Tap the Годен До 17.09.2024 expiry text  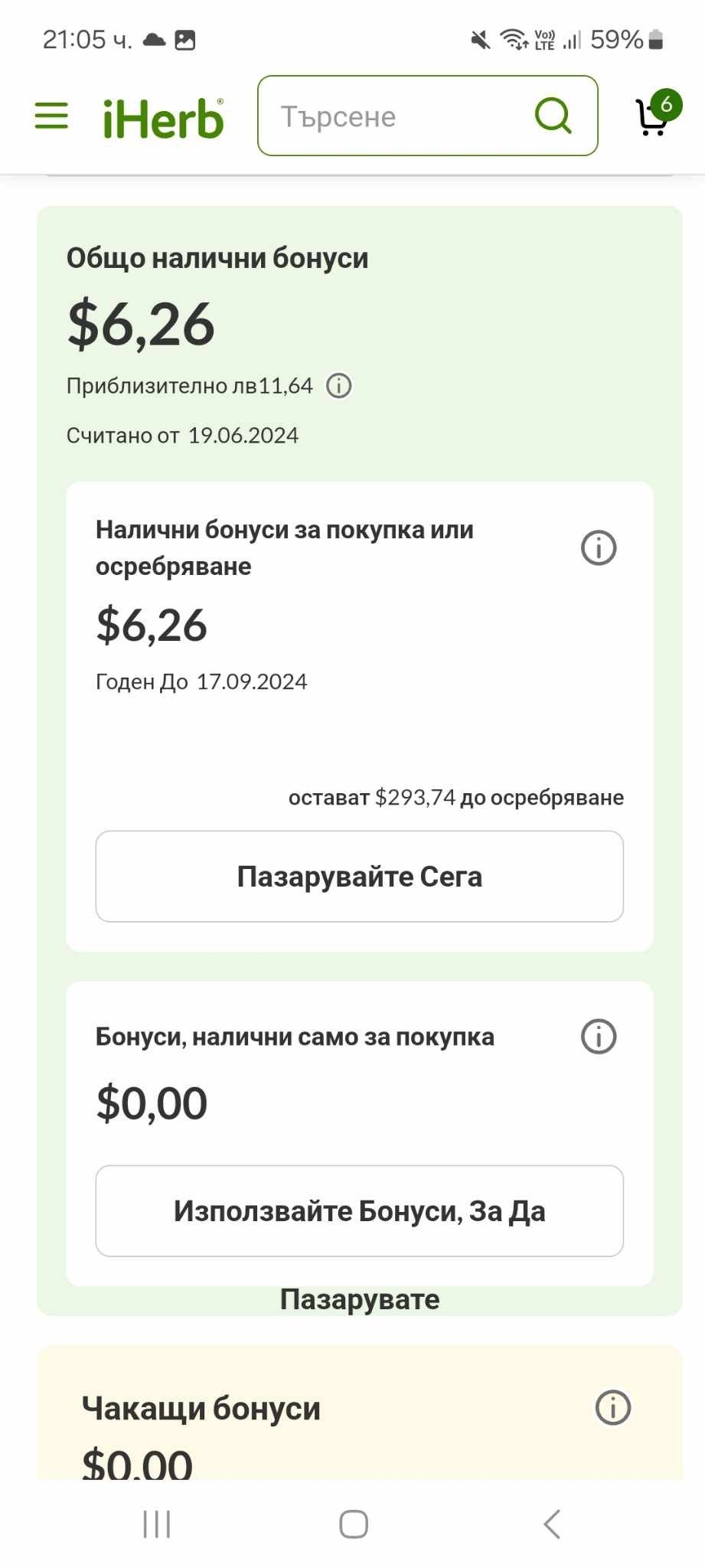coord(201,681)
